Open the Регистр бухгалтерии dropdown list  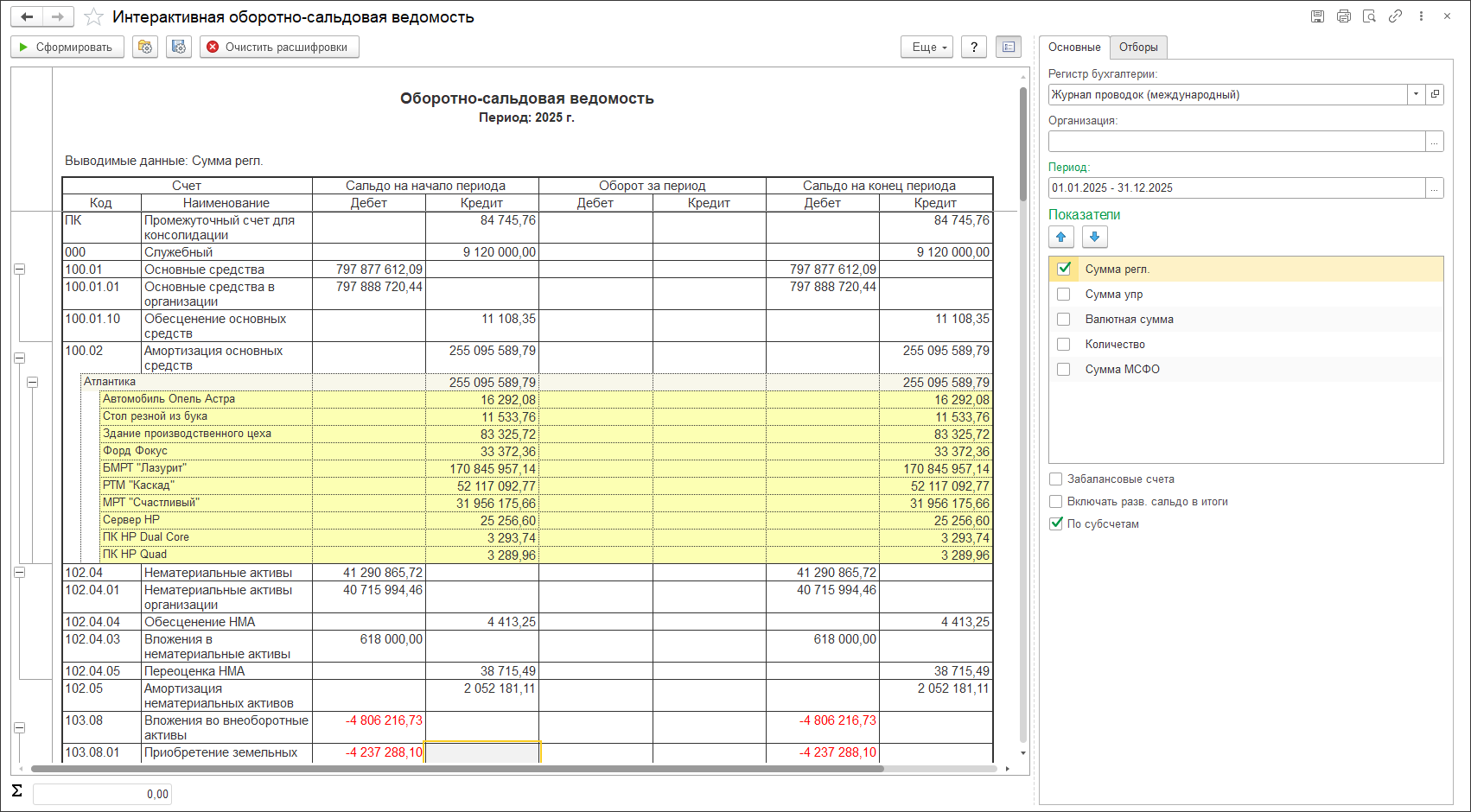(1416, 94)
